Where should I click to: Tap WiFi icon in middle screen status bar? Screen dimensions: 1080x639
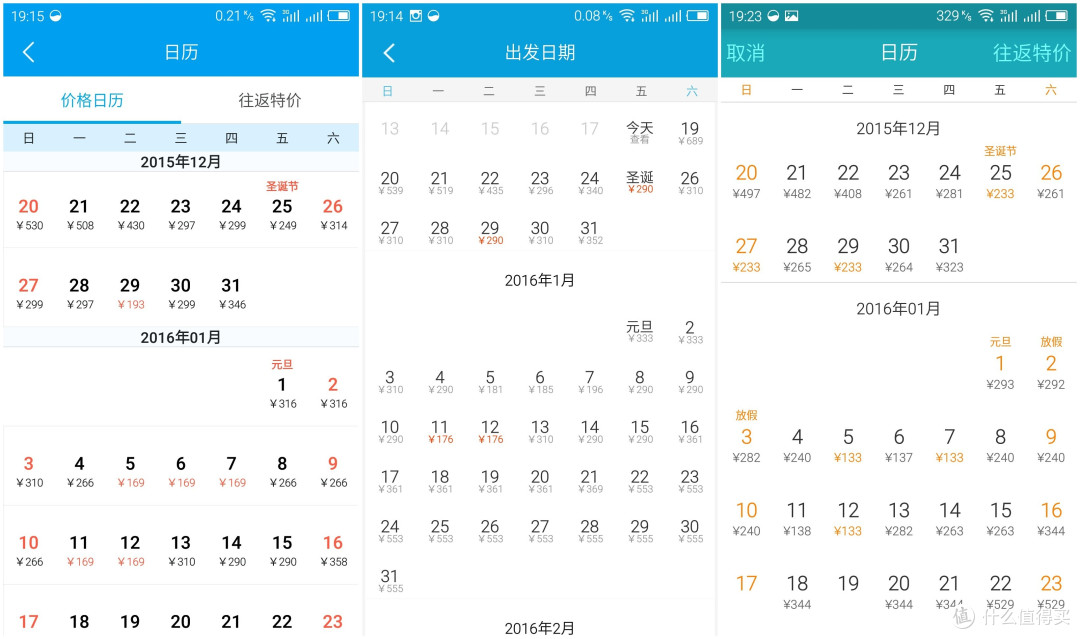(627, 16)
